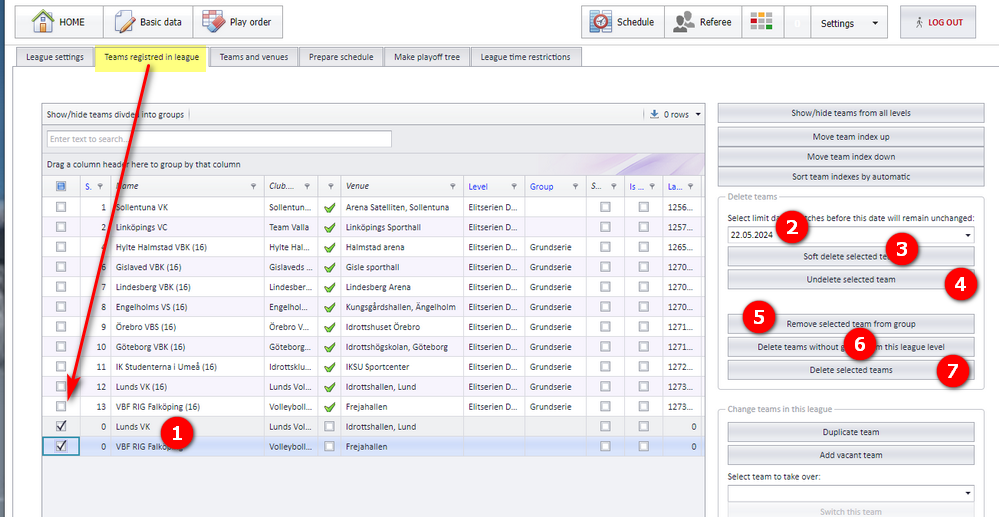Open the Select team to take over combo box
The height and width of the screenshot is (517, 999).
coord(851,493)
